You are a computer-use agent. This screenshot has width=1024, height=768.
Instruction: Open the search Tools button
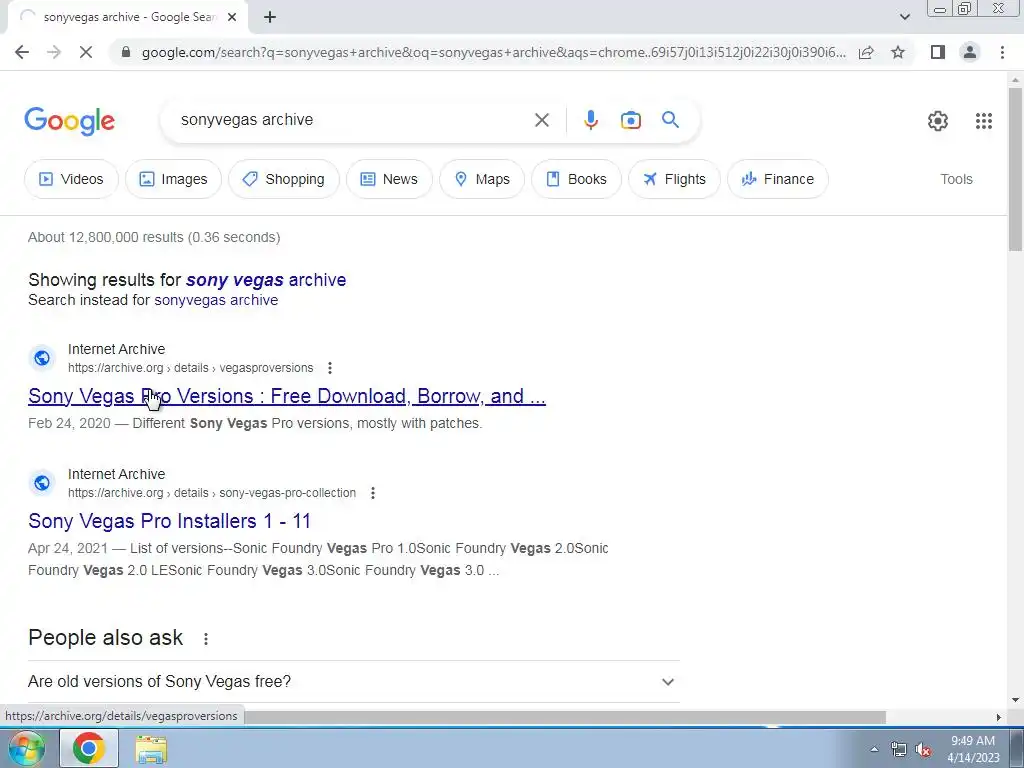click(x=956, y=179)
